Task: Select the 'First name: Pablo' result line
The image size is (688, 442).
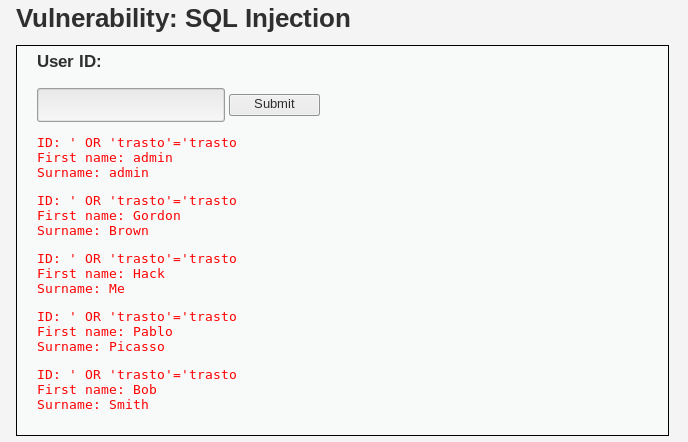Action: 105,332
